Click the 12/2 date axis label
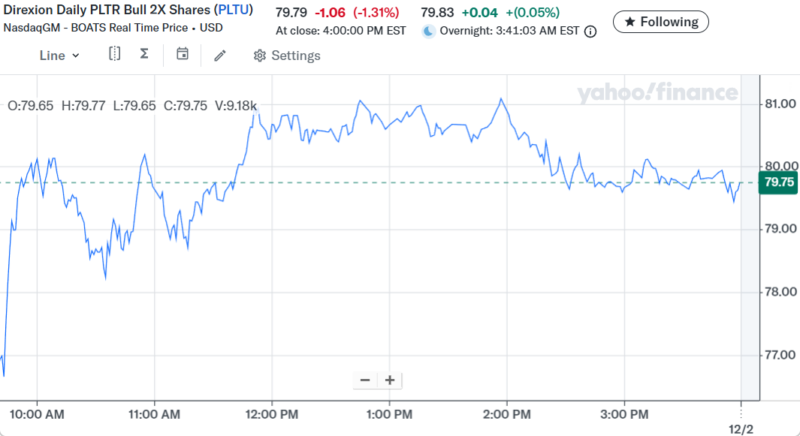Image resolution: width=800 pixels, height=436 pixels. tap(741, 427)
